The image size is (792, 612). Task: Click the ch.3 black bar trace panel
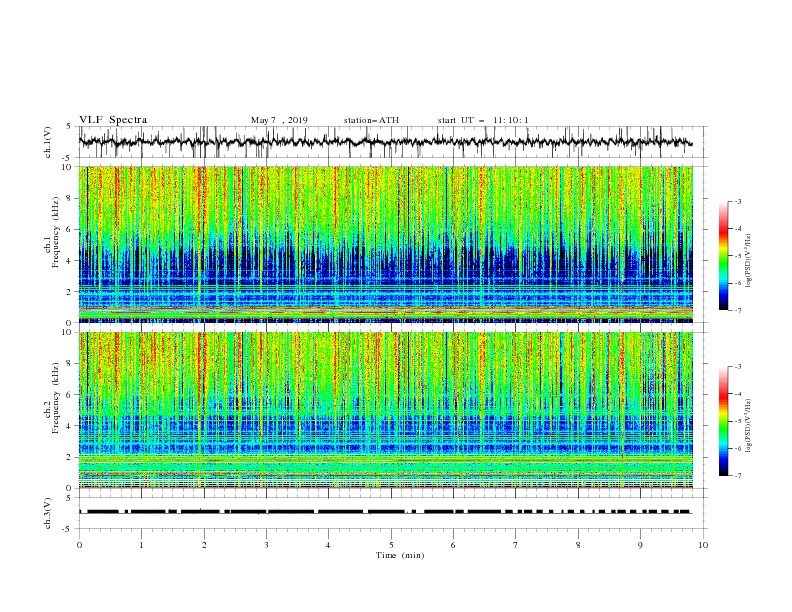[393, 513]
